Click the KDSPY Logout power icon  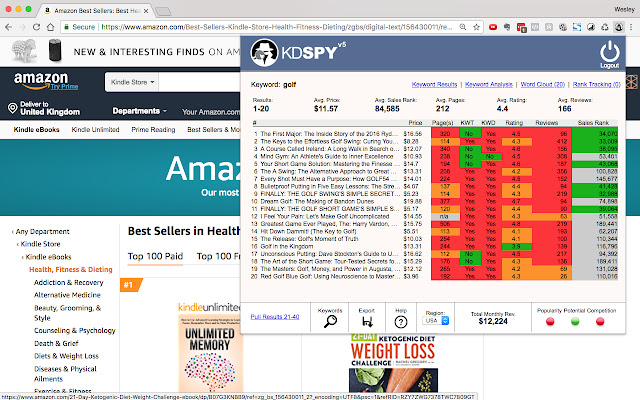tap(609, 54)
